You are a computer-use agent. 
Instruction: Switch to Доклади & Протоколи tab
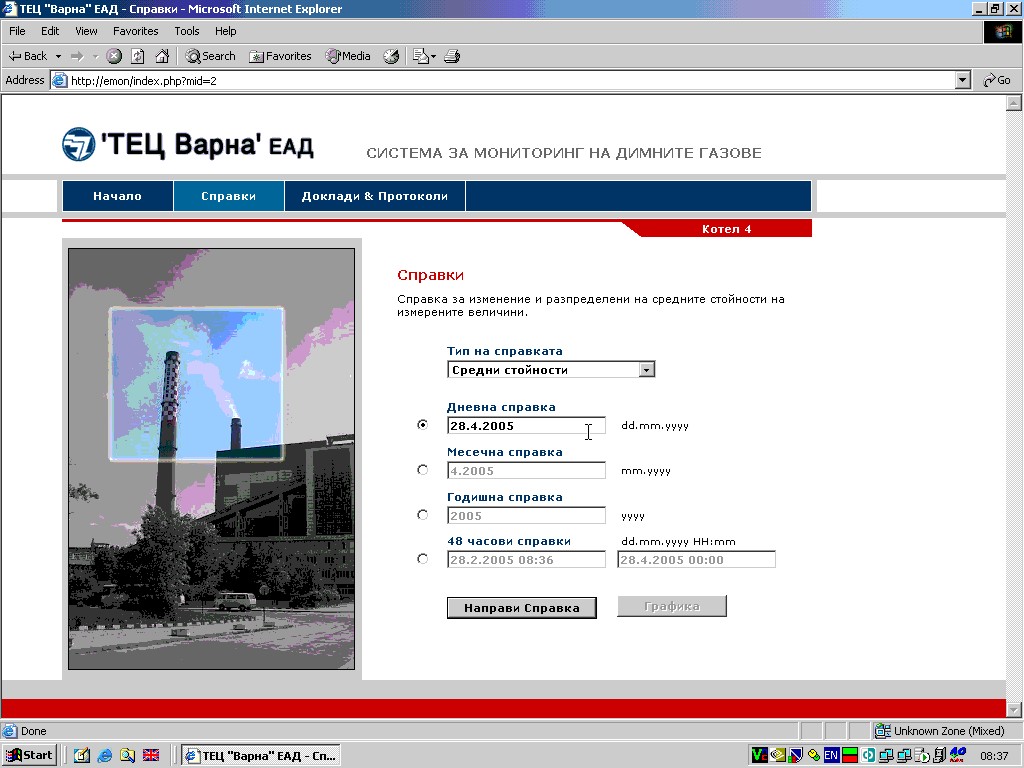tap(374, 197)
